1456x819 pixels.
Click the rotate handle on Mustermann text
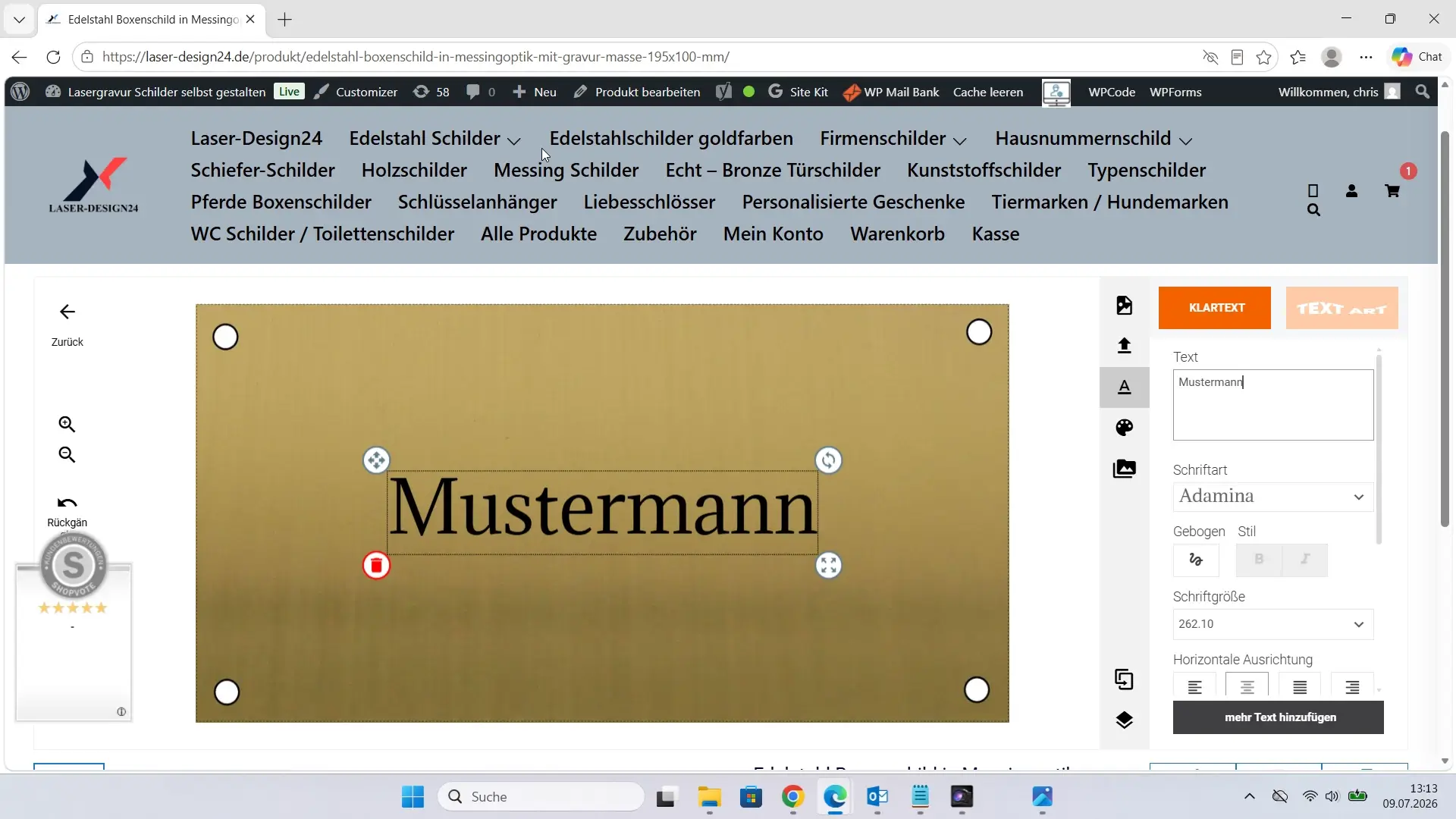(828, 460)
